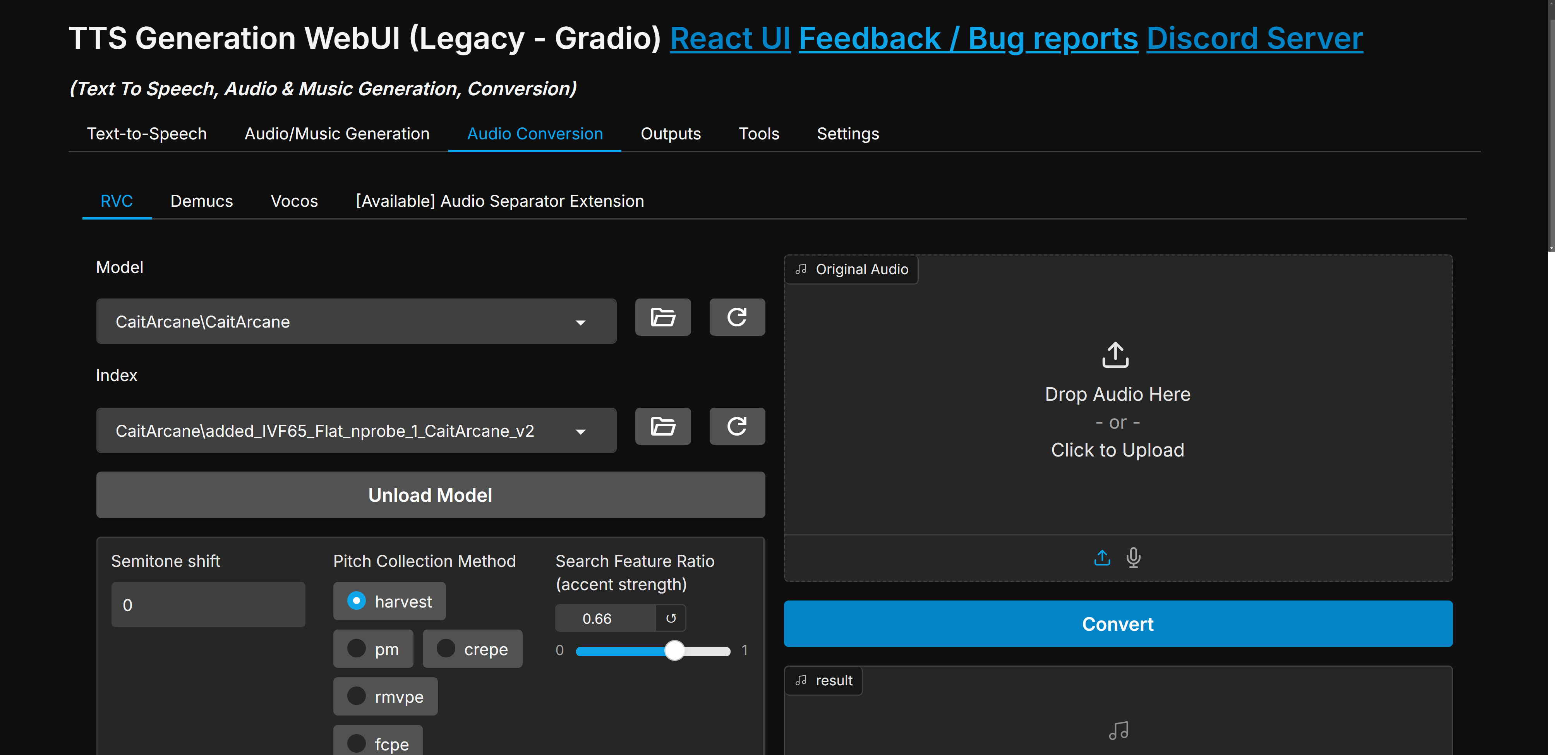Select the pm pitch method
This screenshot has height=755, width=1568.
click(x=357, y=649)
